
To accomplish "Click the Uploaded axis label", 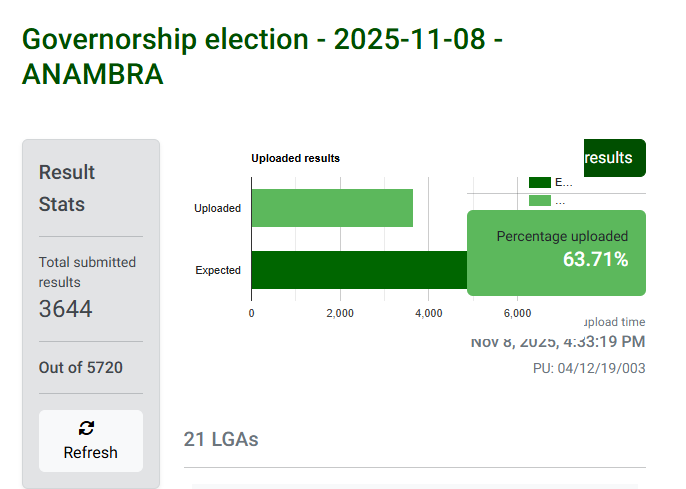I will click(217, 208).
